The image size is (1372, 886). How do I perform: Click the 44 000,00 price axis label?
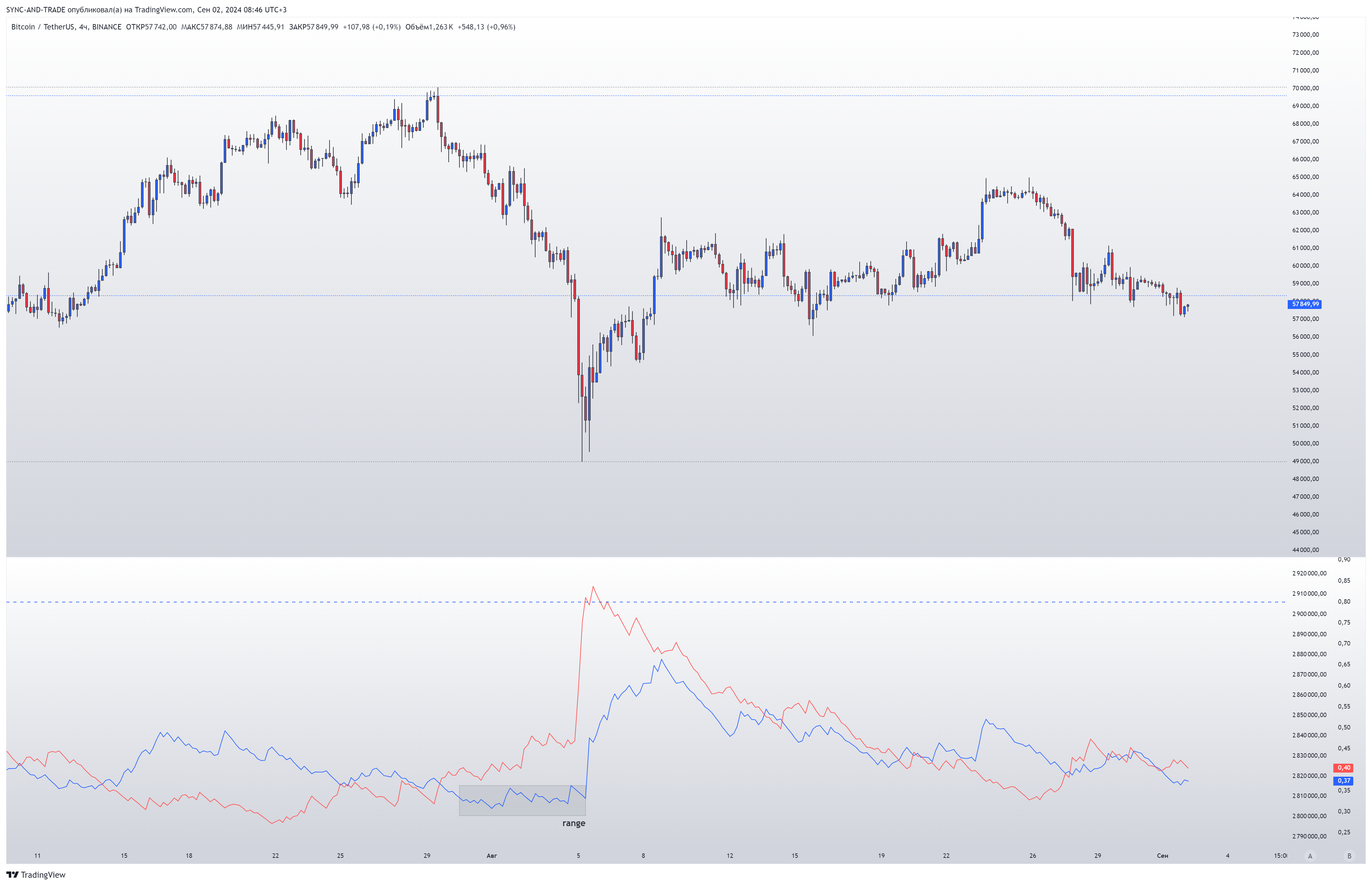1305,550
